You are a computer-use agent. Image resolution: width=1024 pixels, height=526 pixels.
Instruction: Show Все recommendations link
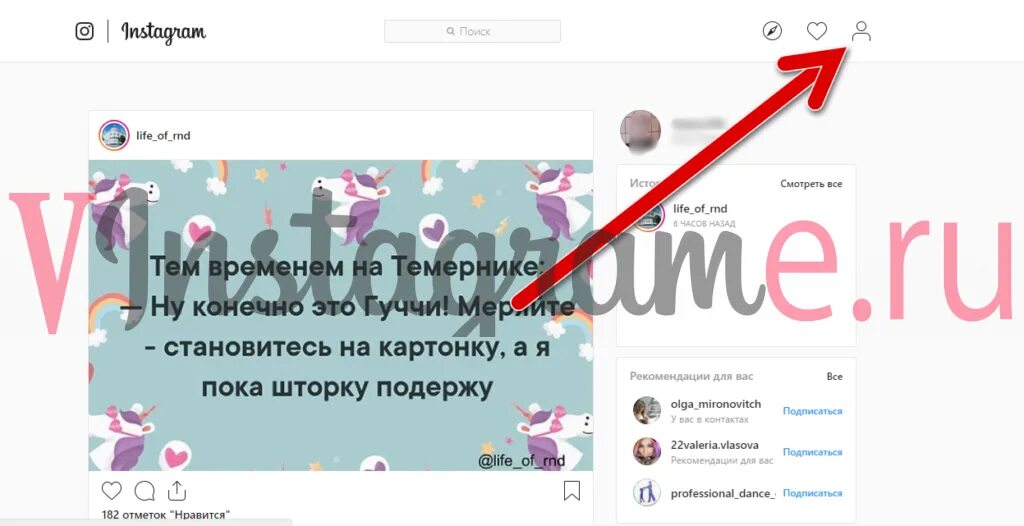[835, 376]
